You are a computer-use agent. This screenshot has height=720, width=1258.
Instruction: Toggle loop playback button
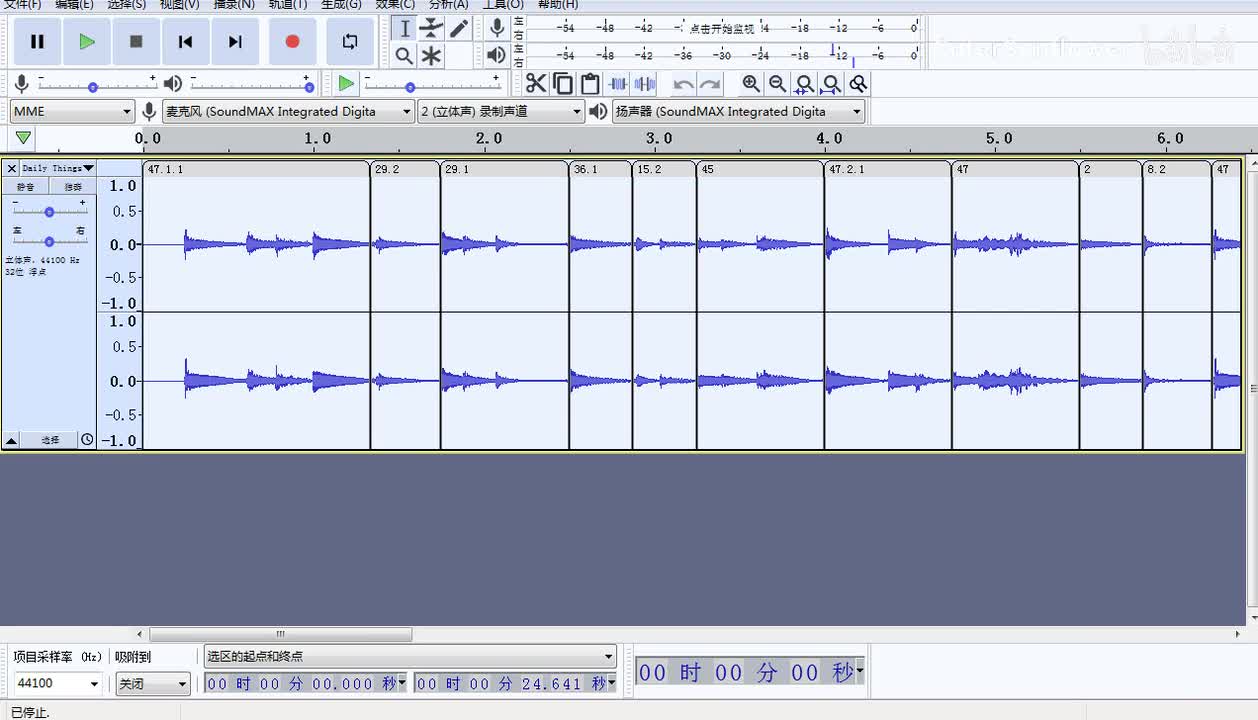[350, 41]
